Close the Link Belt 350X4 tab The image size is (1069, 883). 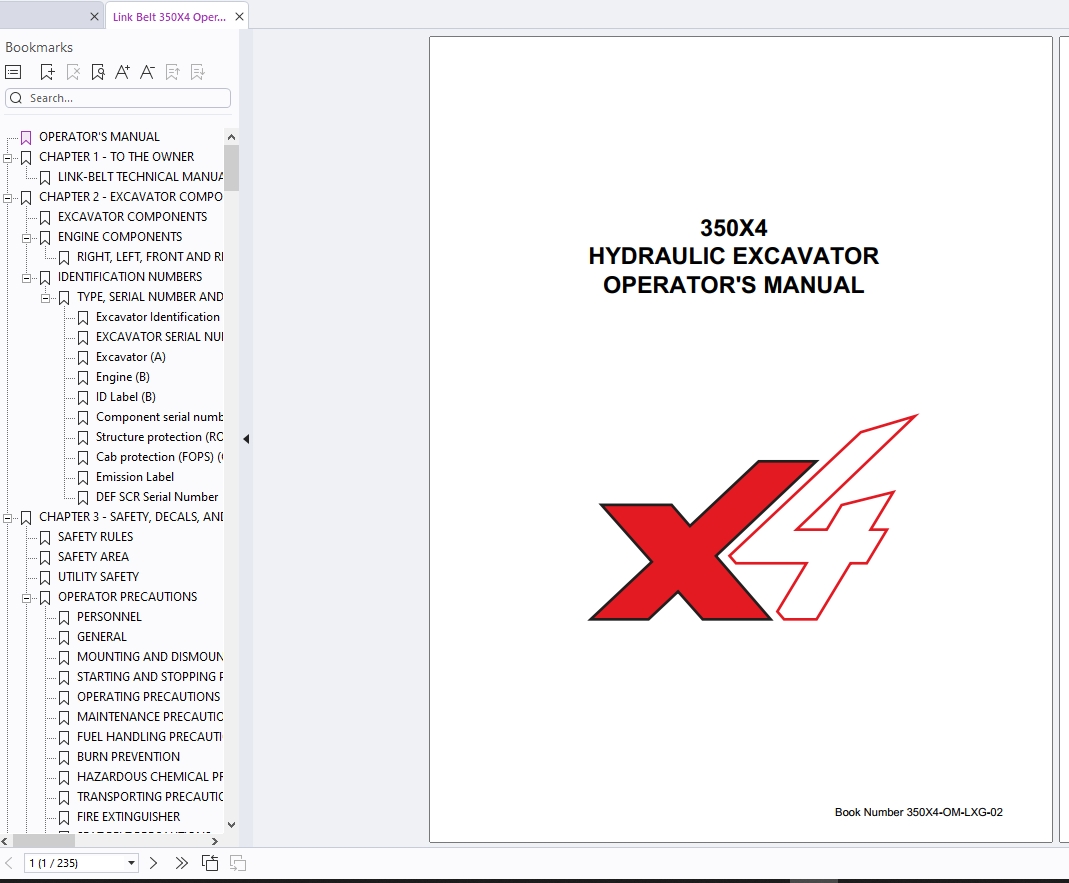pyautogui.click(x=239, y=17)
